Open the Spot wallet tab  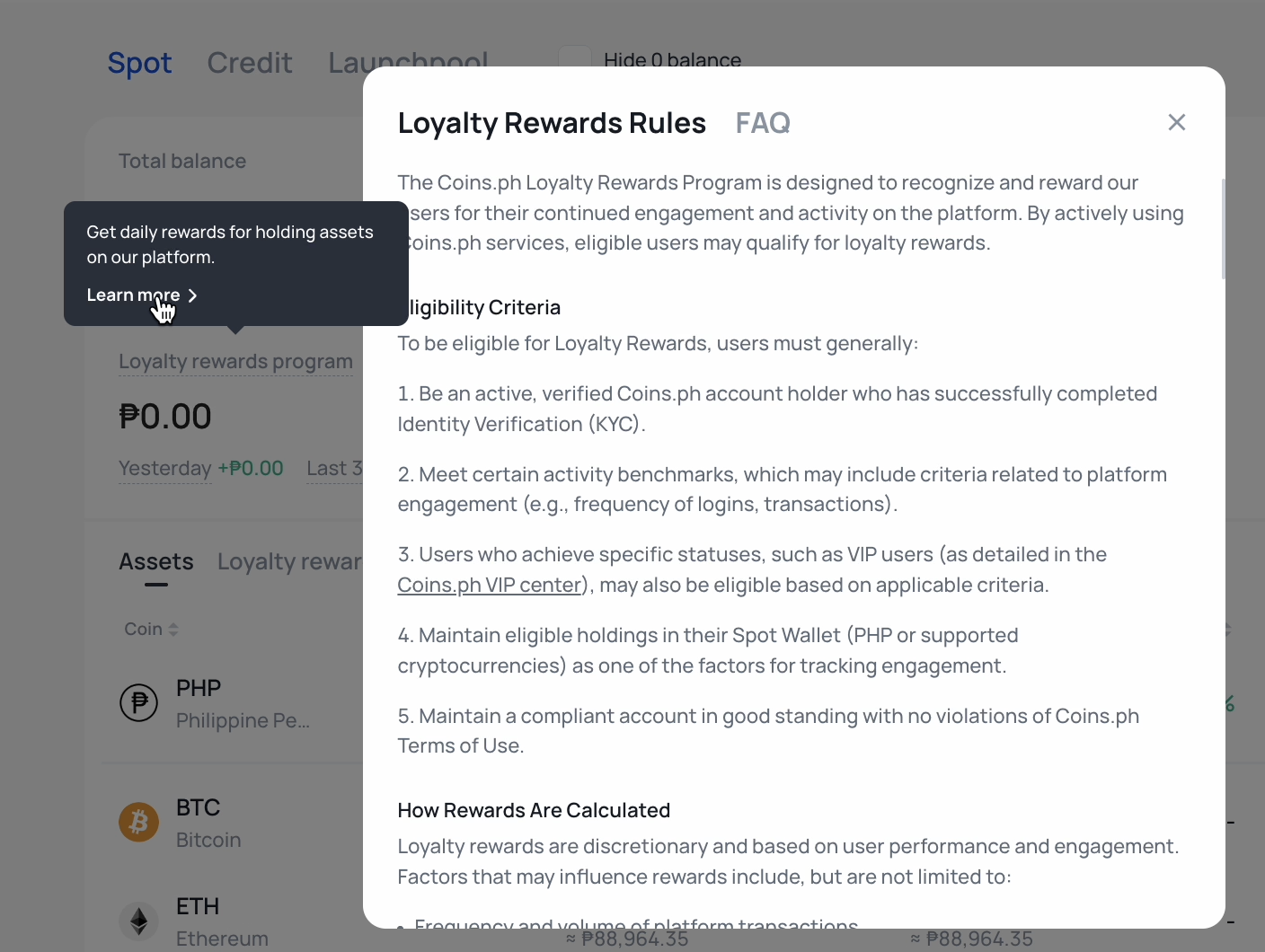point(139,63)
